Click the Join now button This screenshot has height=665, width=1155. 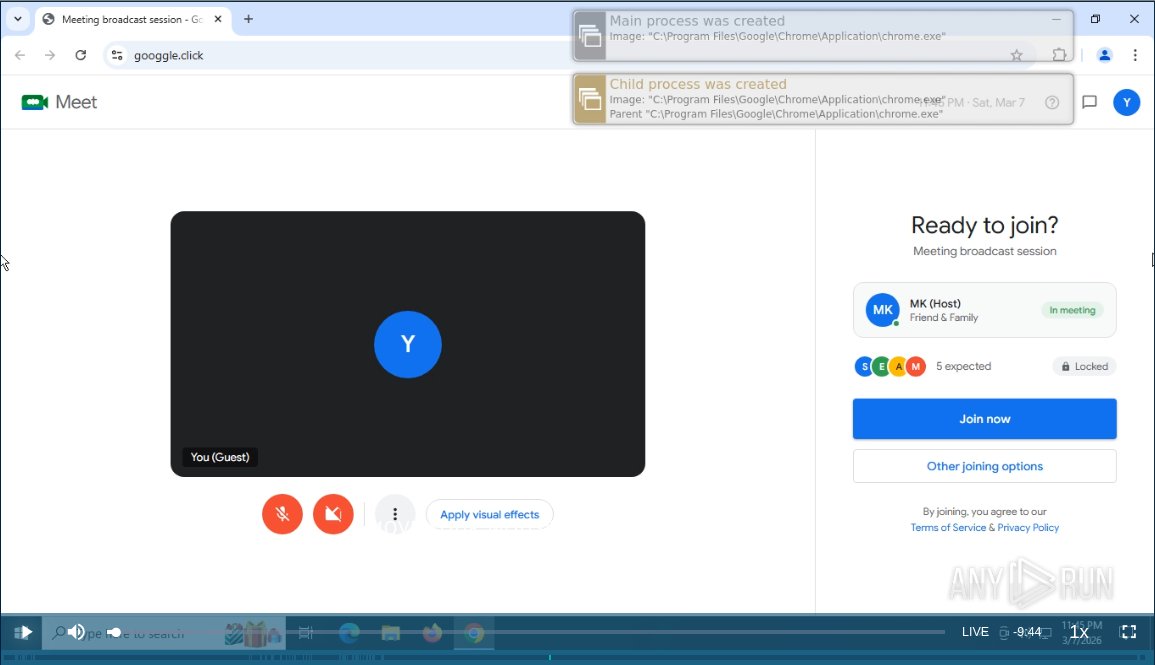[x=984, y=419]
